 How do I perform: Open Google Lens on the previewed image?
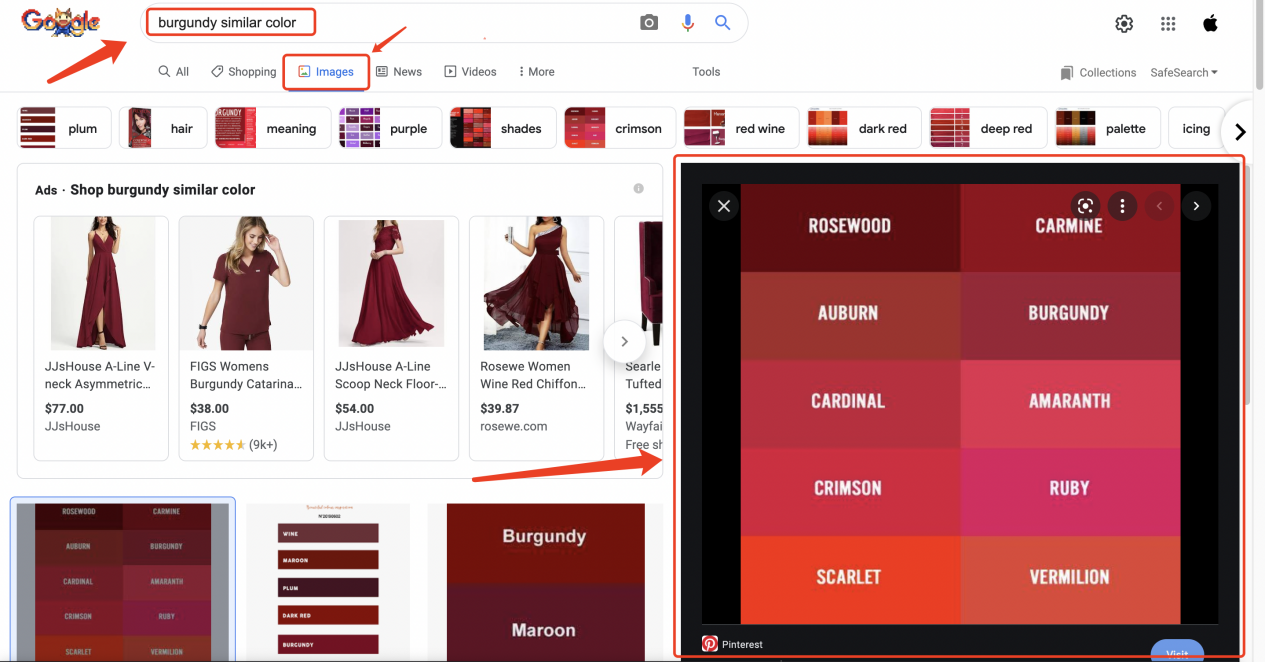click(x=1085, y=206)
